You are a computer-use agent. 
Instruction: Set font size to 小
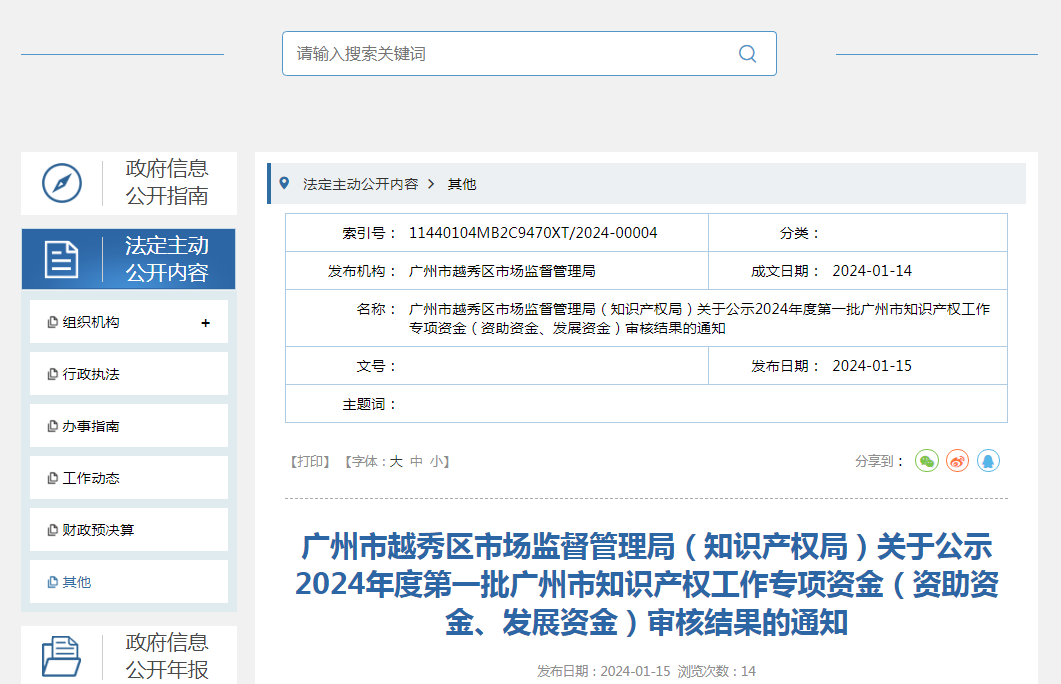click(436, 461)
